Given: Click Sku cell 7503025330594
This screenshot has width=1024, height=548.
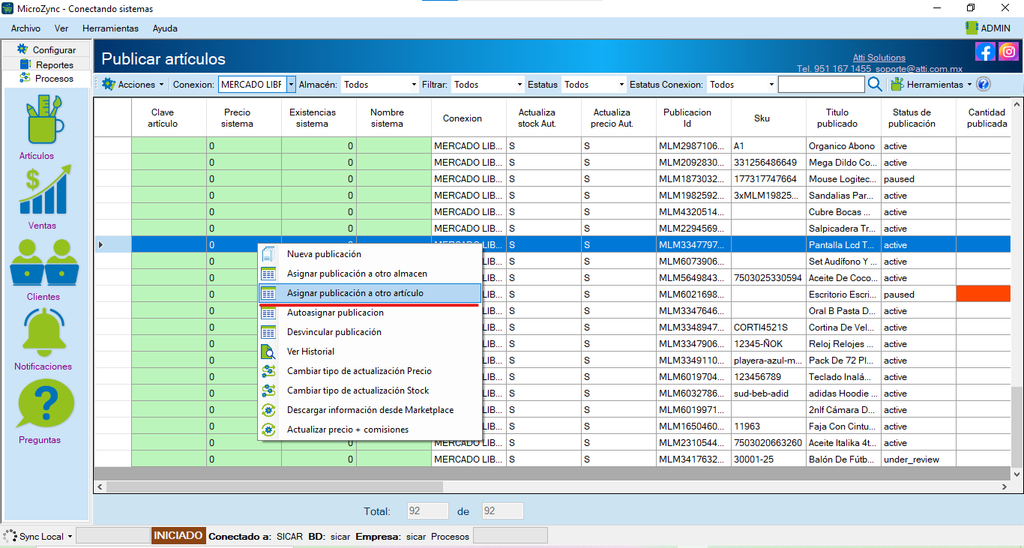Looking at the screenshot, I should click(x=769, y=278).
